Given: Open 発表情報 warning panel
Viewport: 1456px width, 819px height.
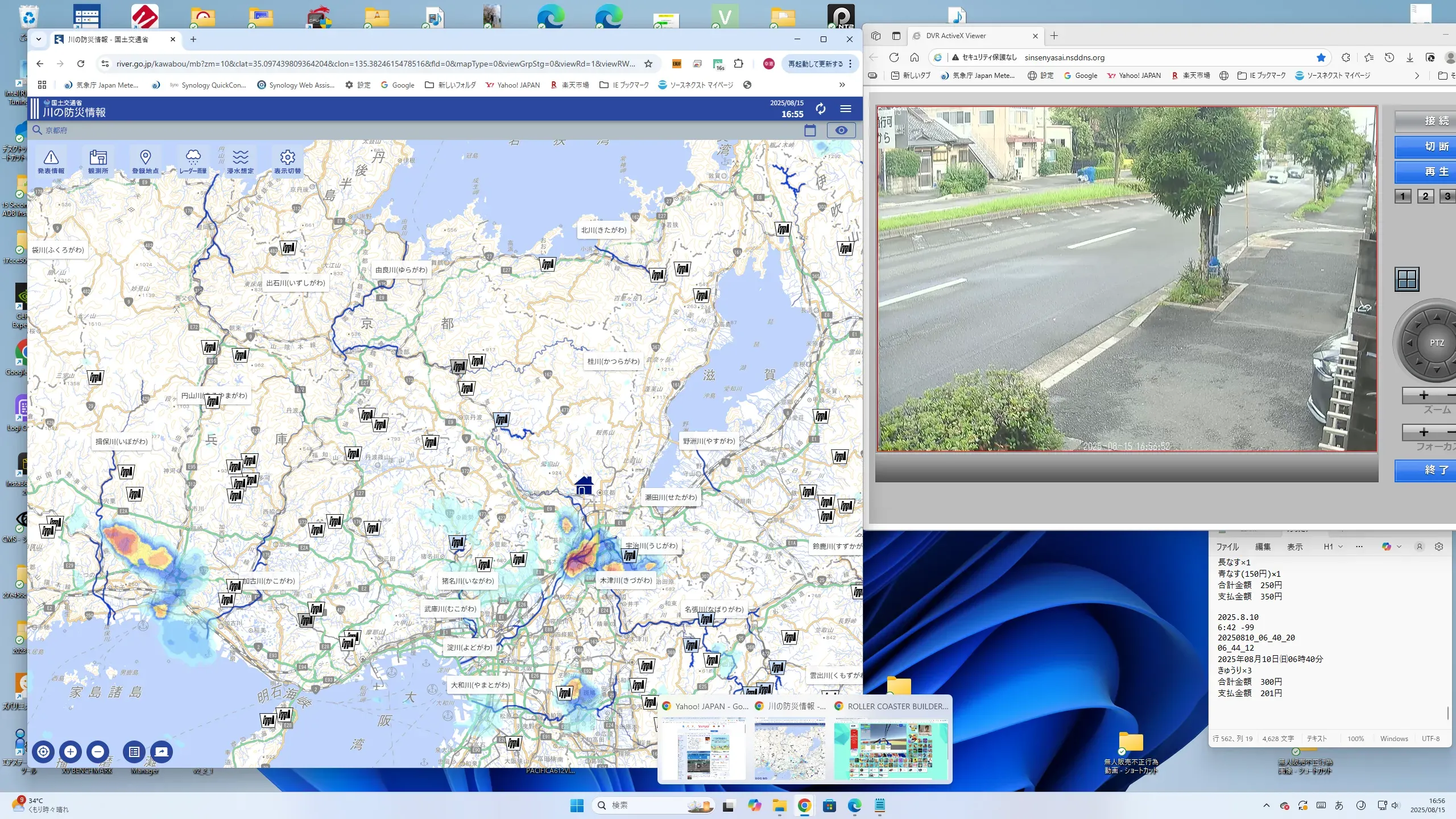Looking at the screenshot, I should tap(51, 161).
